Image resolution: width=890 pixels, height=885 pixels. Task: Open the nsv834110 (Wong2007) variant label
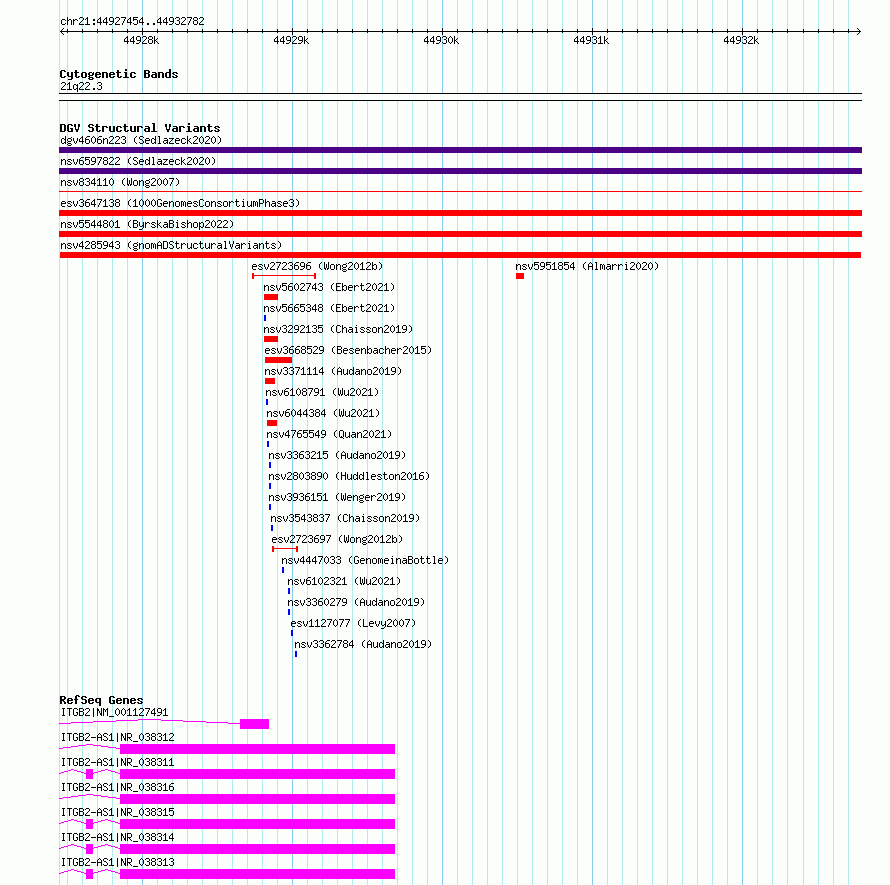click(120, 182)
